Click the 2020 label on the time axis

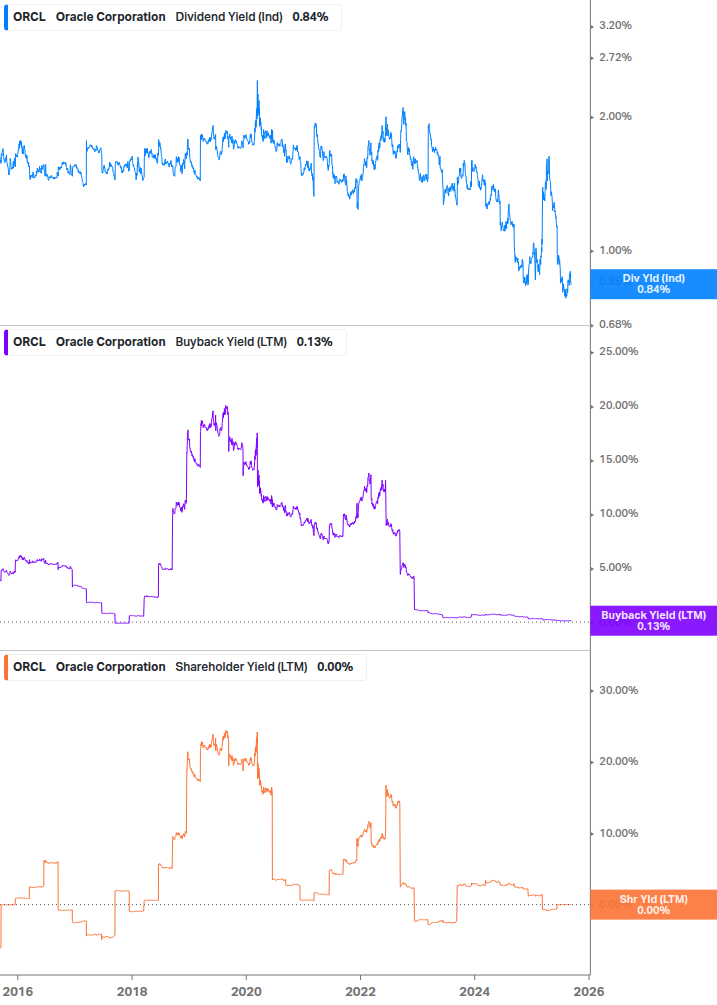(246, 992)
